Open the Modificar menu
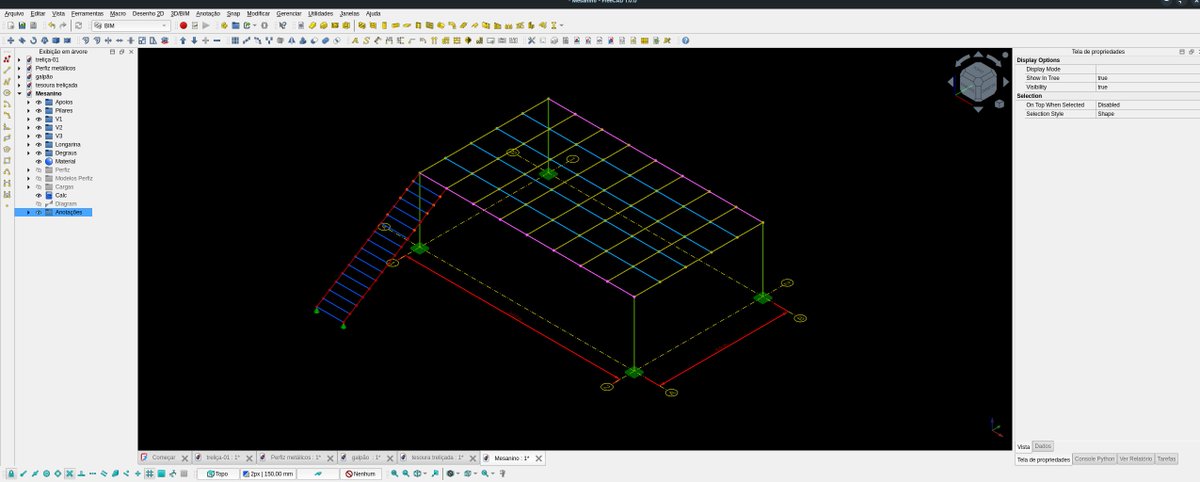 [x=258, y=13]
